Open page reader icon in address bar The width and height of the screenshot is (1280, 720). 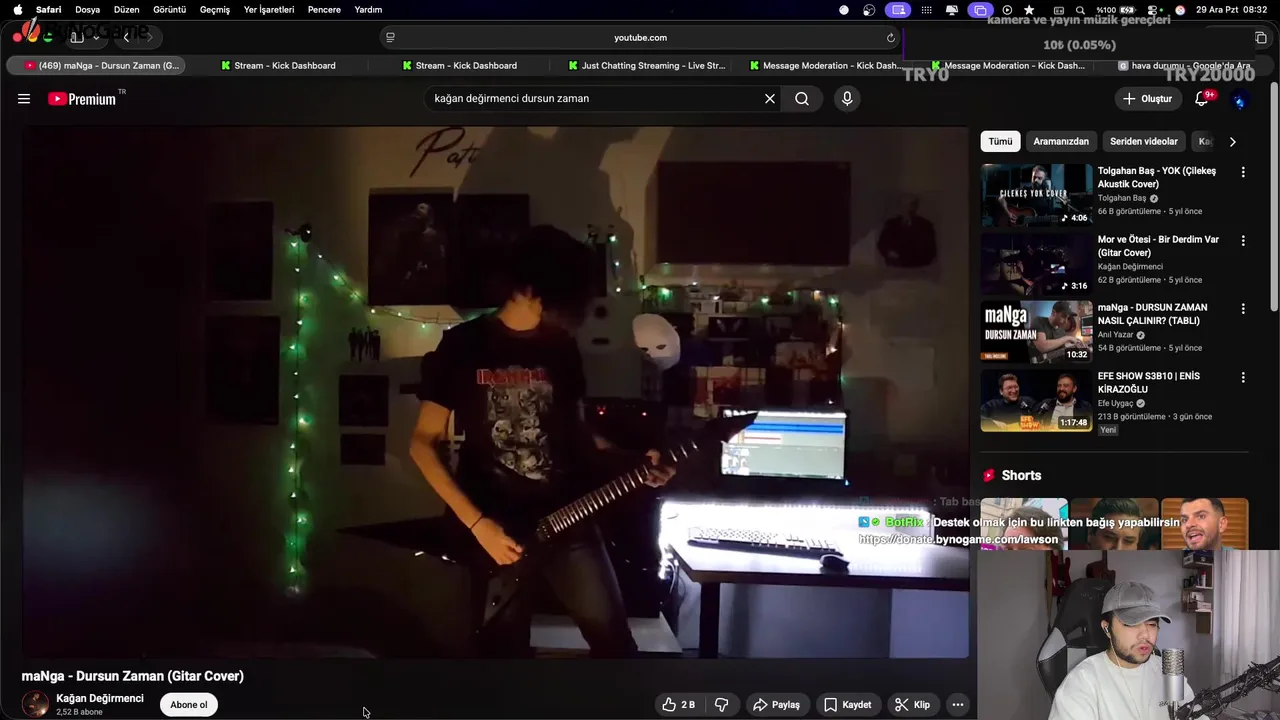click(x=390, y=38)
